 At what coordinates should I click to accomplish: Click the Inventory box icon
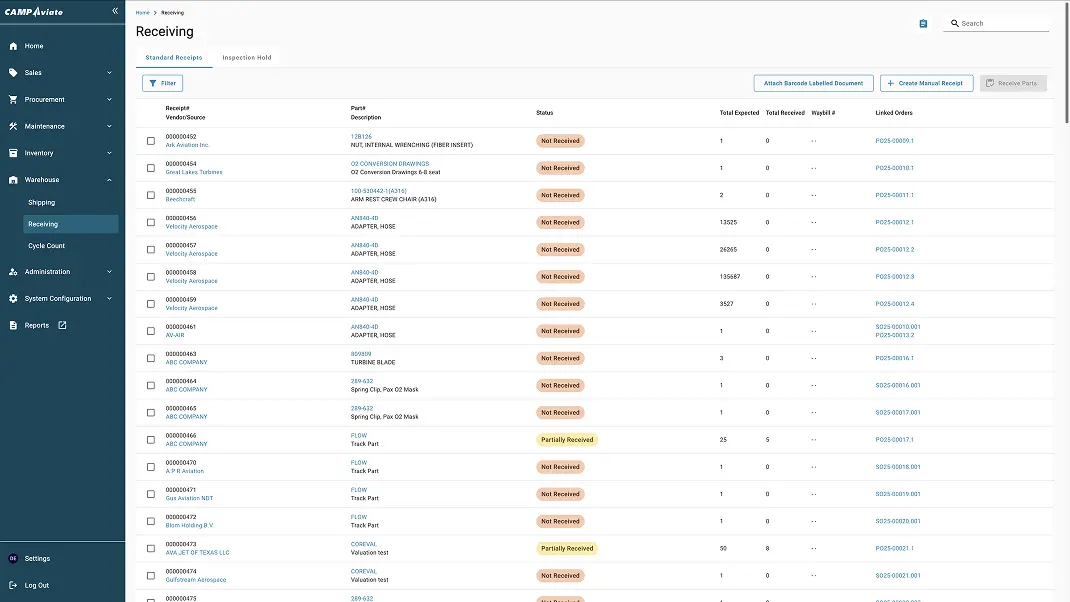(13, 153)
